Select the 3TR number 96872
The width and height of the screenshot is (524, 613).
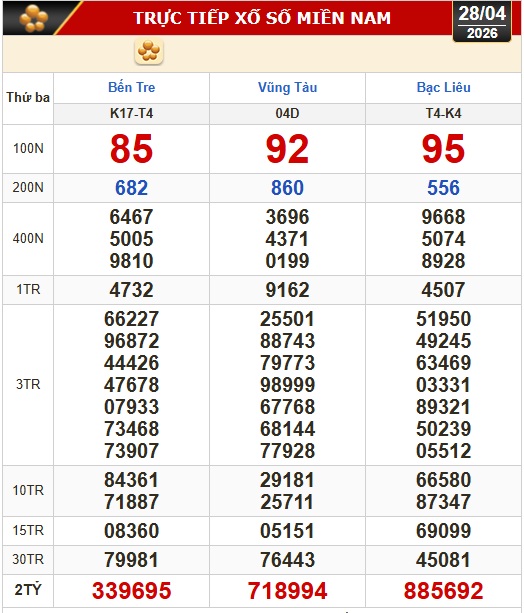tap(131, 341)
